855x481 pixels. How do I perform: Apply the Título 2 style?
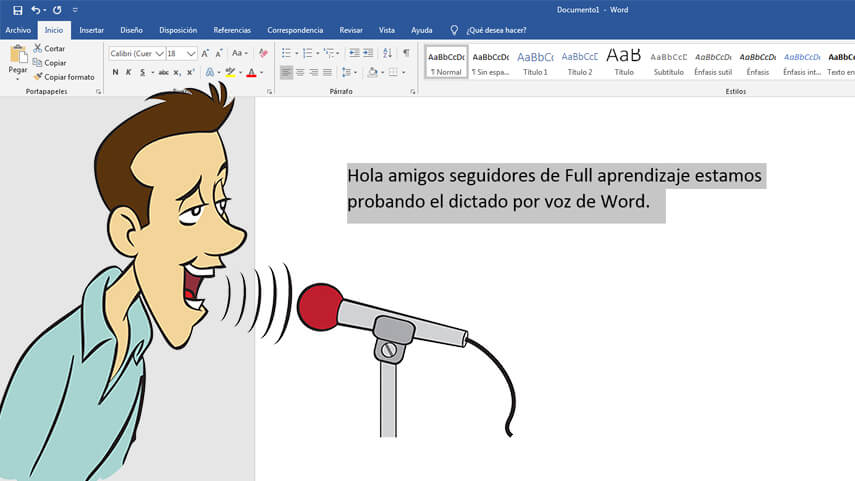coord(580,62)
